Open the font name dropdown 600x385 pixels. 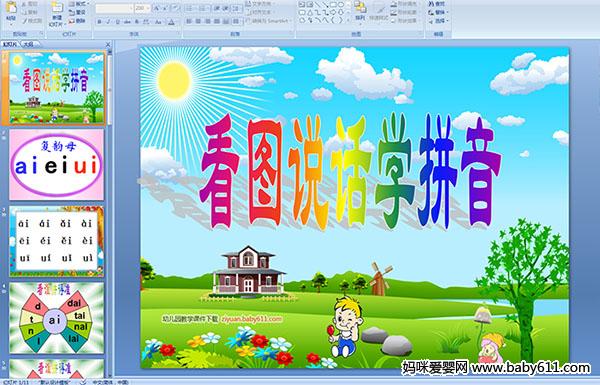click(115, 8)
